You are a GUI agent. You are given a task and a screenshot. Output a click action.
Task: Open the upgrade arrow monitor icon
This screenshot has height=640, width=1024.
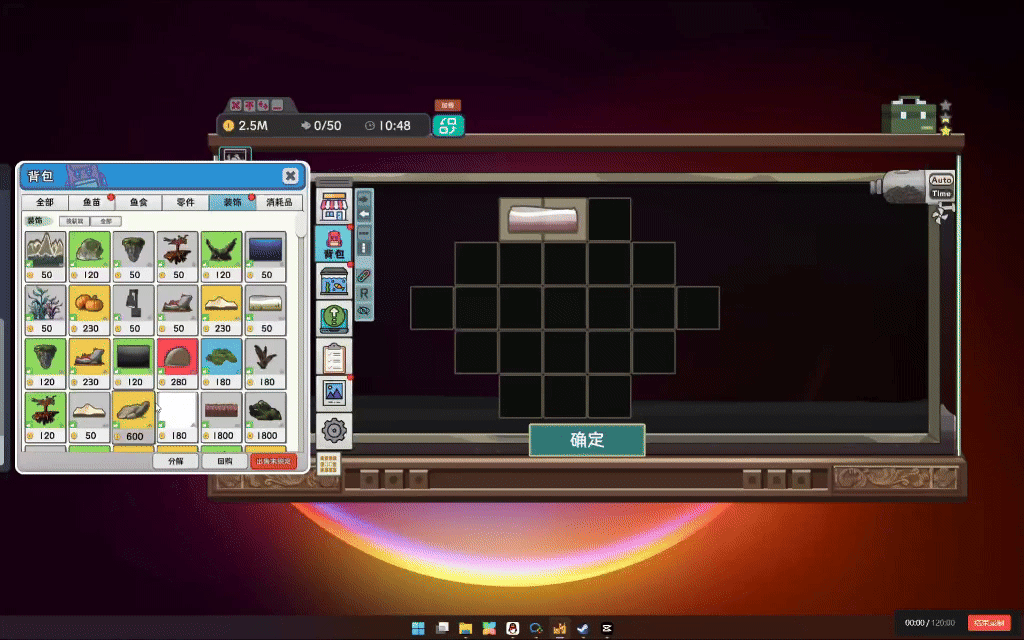(x=333, y=318)
